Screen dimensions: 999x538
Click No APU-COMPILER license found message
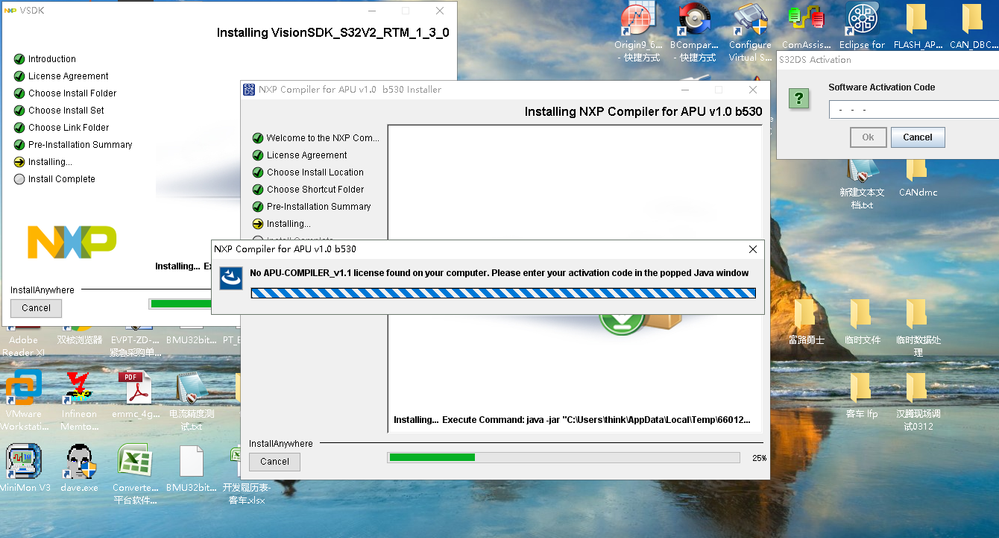[499, 273]
